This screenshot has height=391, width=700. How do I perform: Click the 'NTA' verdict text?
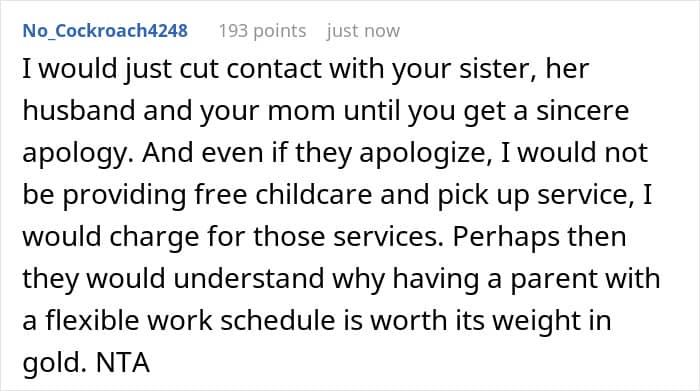click(x=123, y=363)
